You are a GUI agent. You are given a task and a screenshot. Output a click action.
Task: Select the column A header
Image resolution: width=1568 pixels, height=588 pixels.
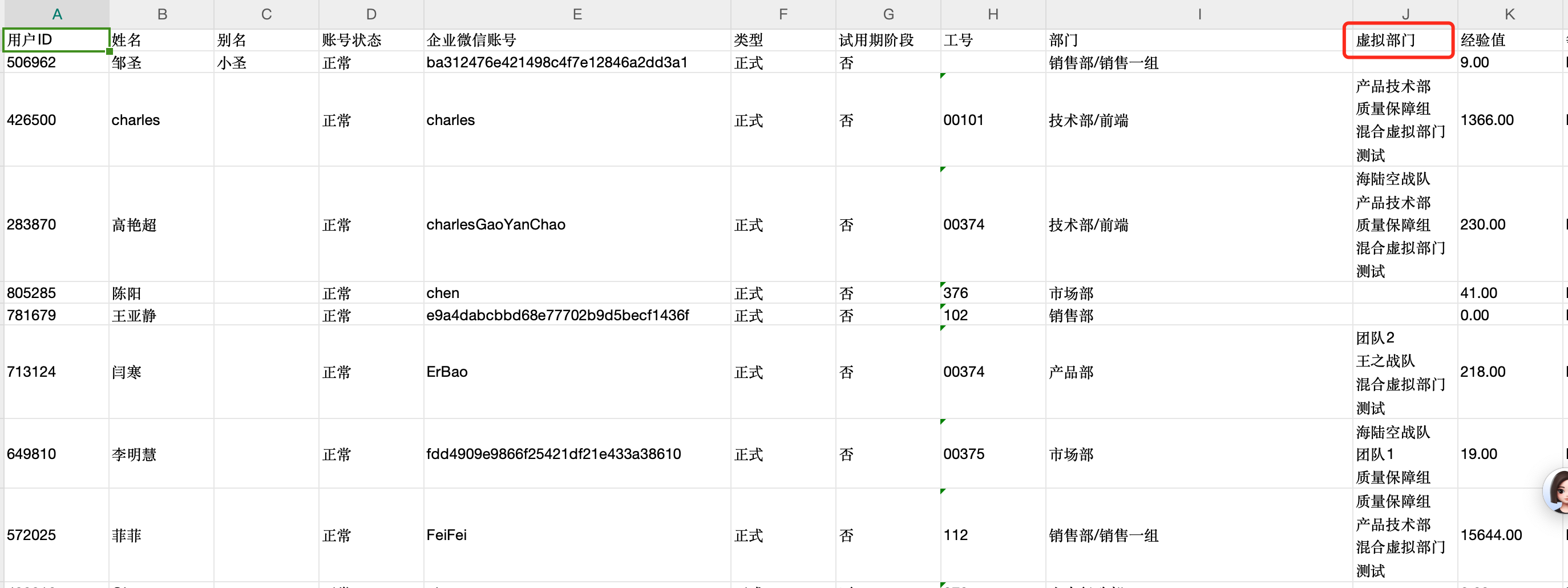click(56, 14)
